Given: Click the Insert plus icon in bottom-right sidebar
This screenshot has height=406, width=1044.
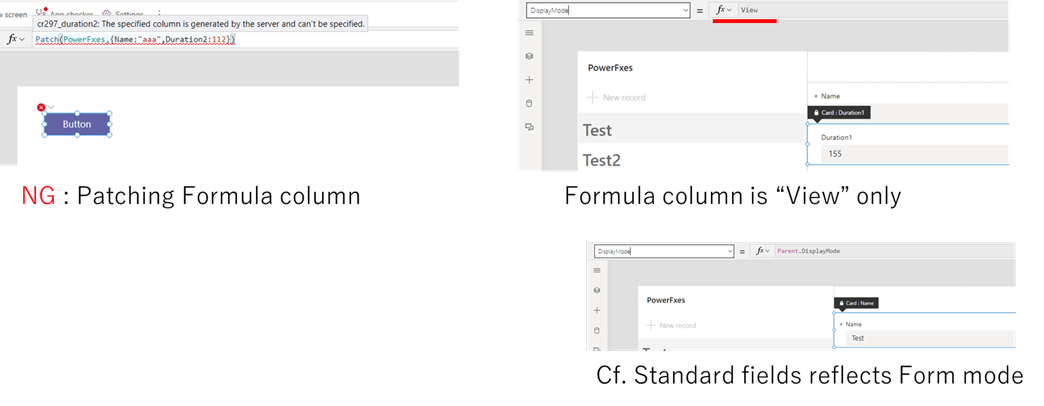Looking at the screenshot, I should (x=597, y=310).
